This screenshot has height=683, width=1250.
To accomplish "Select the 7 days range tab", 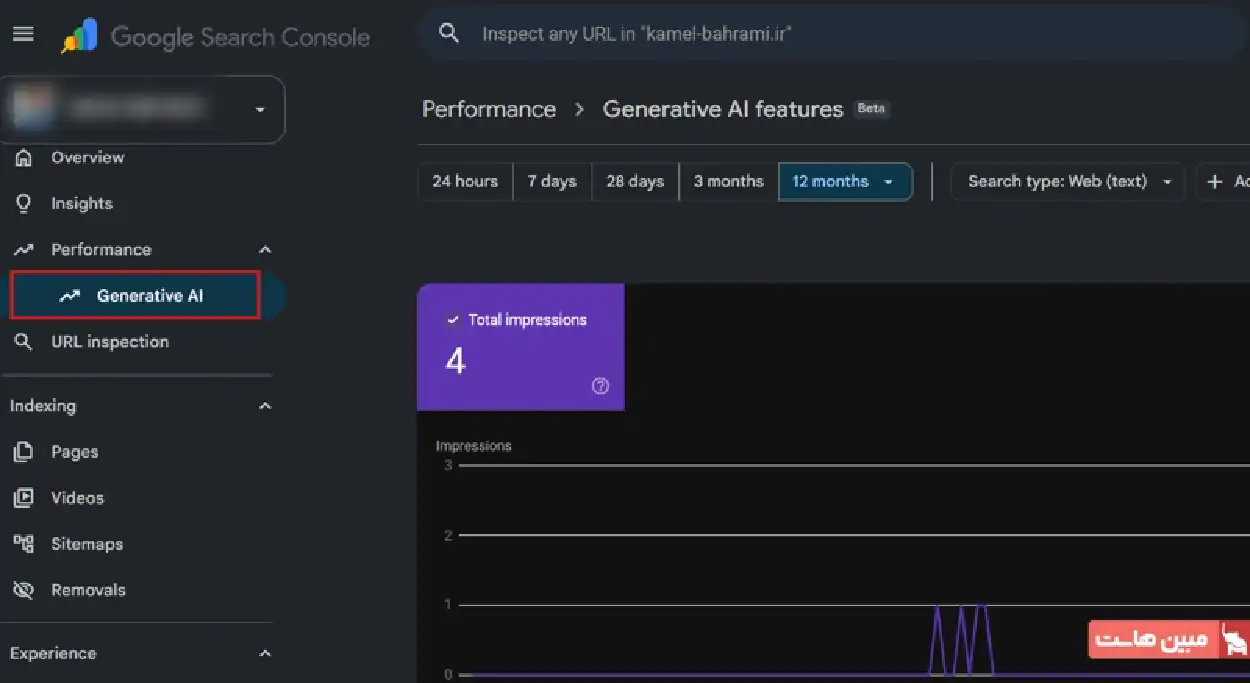I will point(552,181).
